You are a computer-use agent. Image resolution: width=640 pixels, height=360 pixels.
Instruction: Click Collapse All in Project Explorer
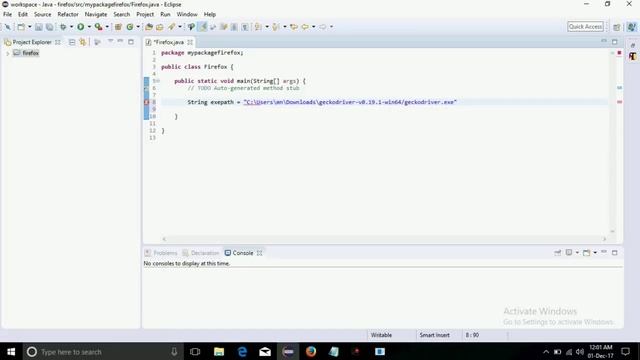72,42
